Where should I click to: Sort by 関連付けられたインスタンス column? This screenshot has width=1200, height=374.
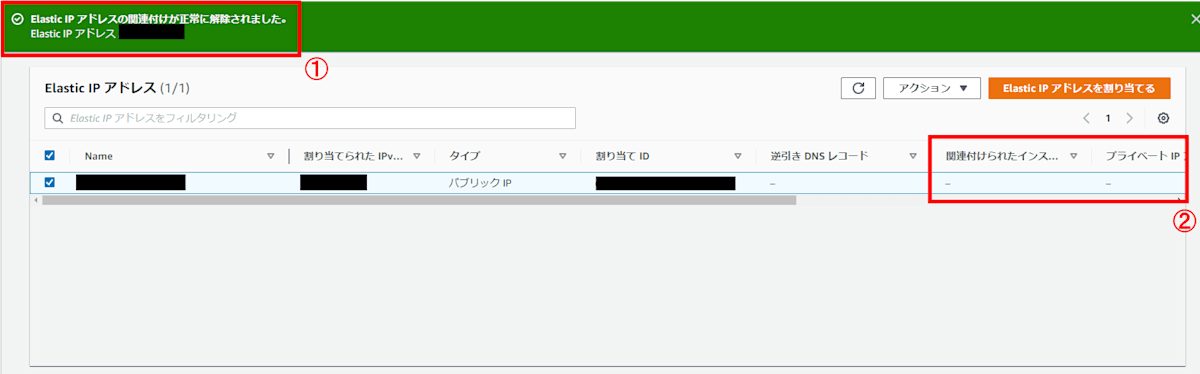tap(1074, 156)
